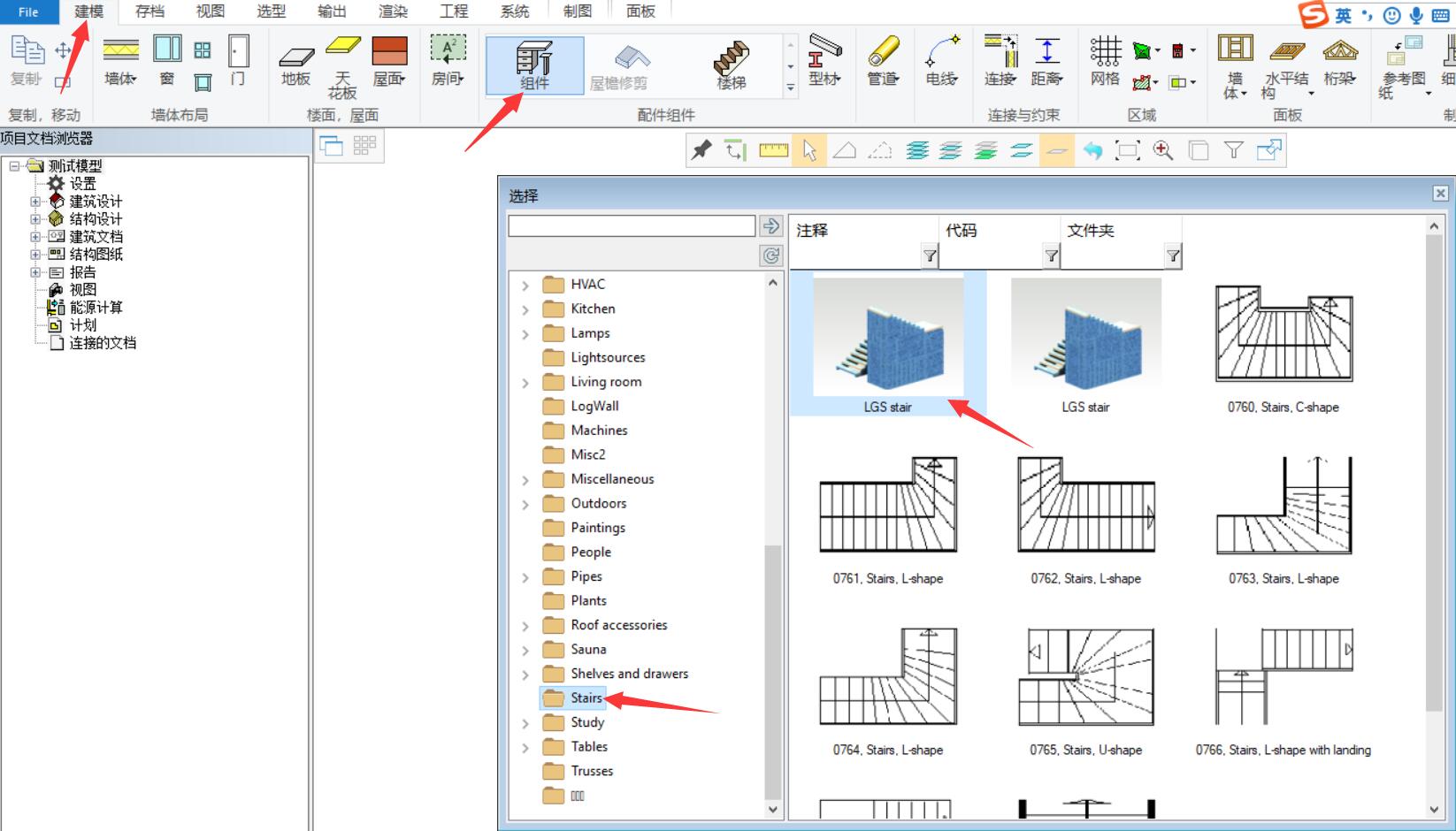
Task: Select the 型材 profile tool
Action: (824, 61)
